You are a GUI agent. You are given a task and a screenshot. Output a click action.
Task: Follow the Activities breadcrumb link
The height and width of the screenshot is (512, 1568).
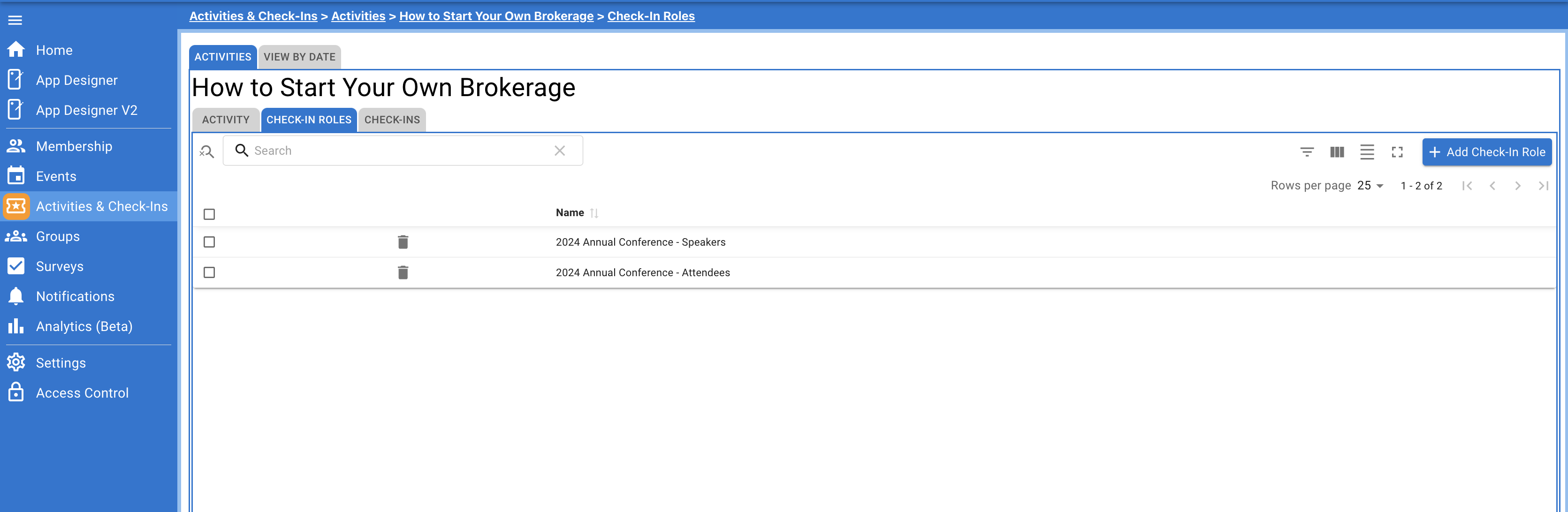coord(358,16)
